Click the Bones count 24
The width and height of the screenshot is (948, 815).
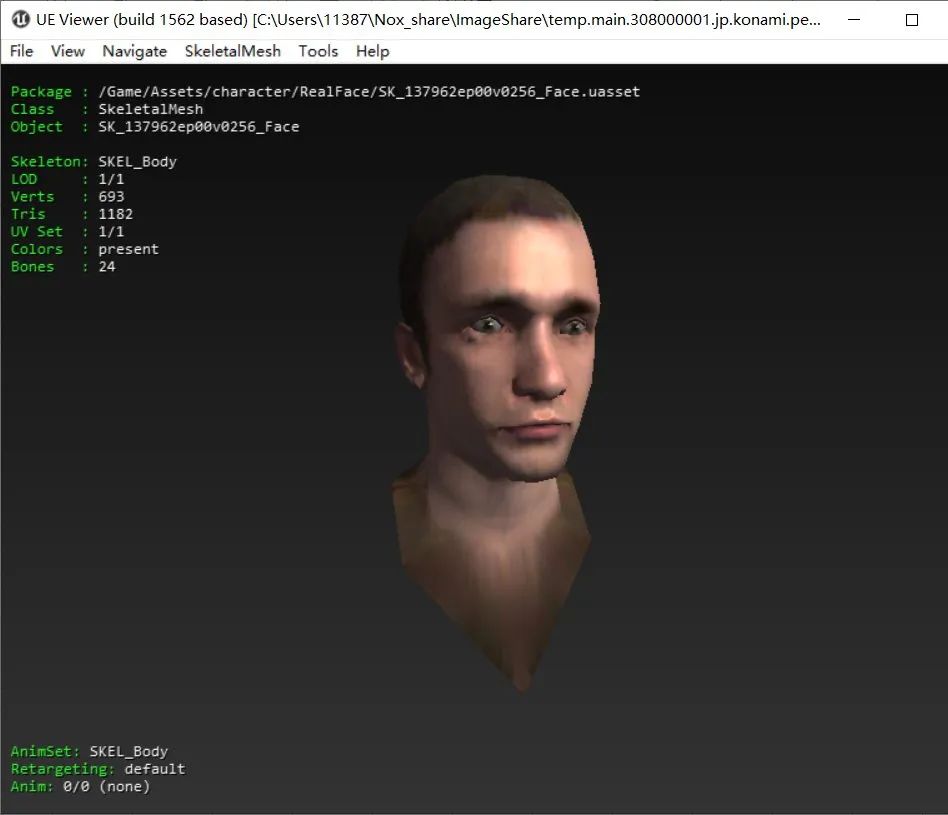coord(107,267)
